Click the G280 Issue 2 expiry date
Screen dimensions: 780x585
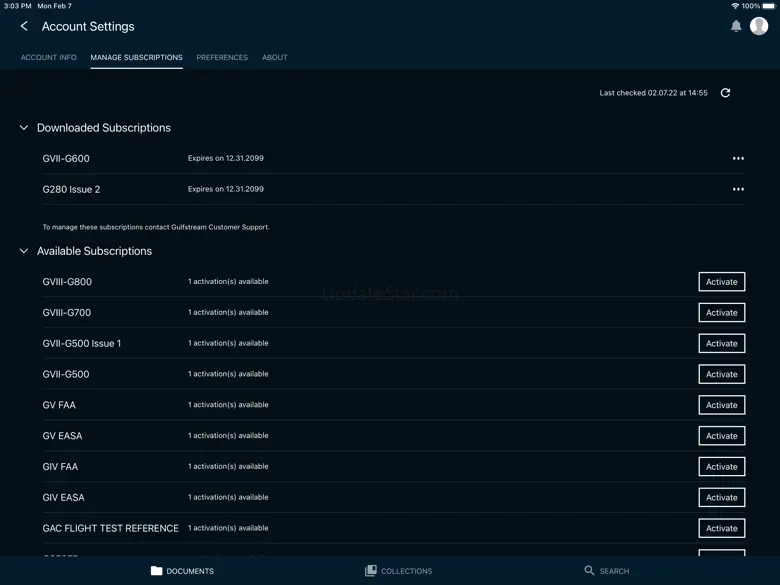pyautogui.click(x=226, y=189)
